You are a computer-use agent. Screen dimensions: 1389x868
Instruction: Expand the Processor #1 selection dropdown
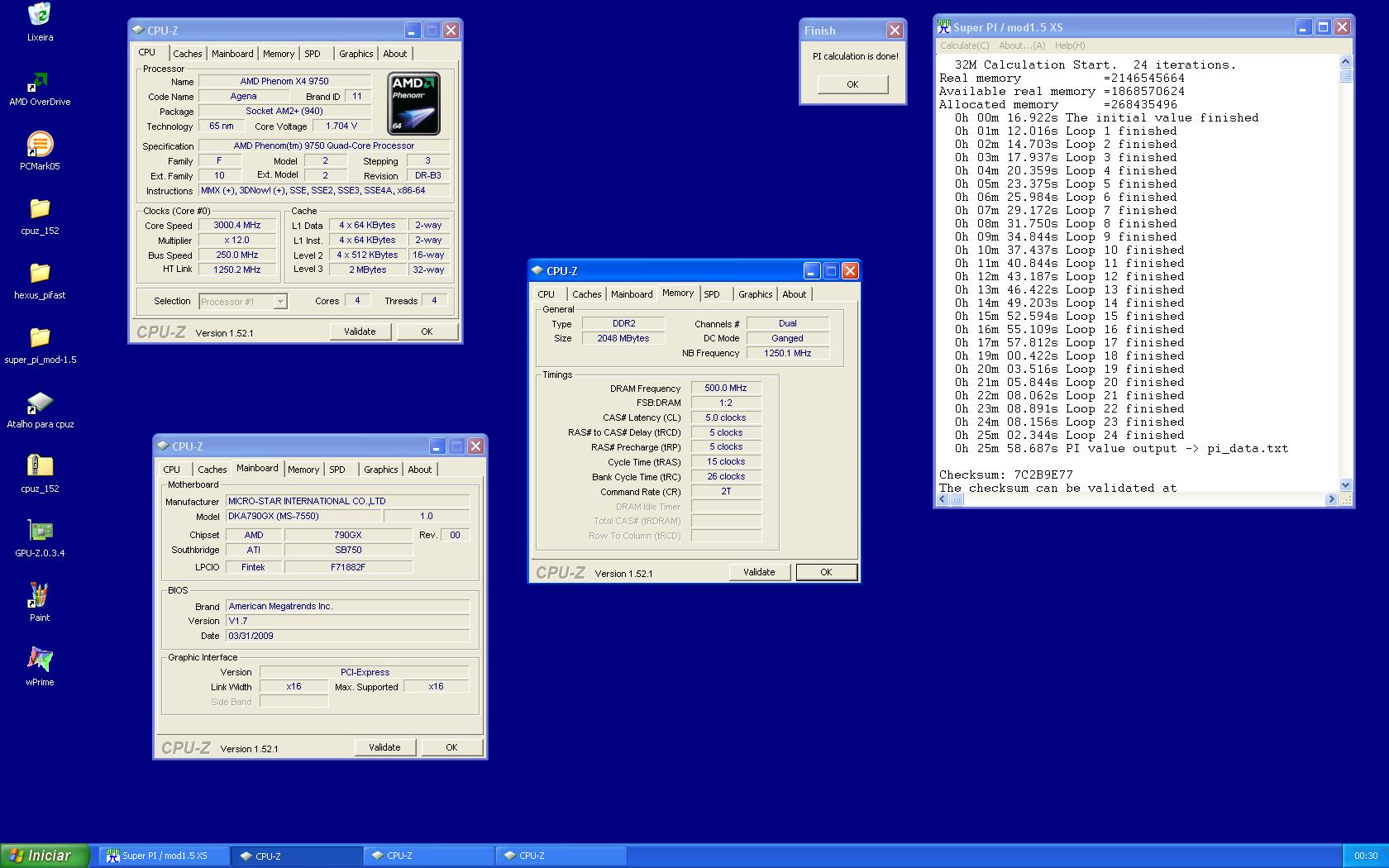pyautogui.click(x=280, y=302)
